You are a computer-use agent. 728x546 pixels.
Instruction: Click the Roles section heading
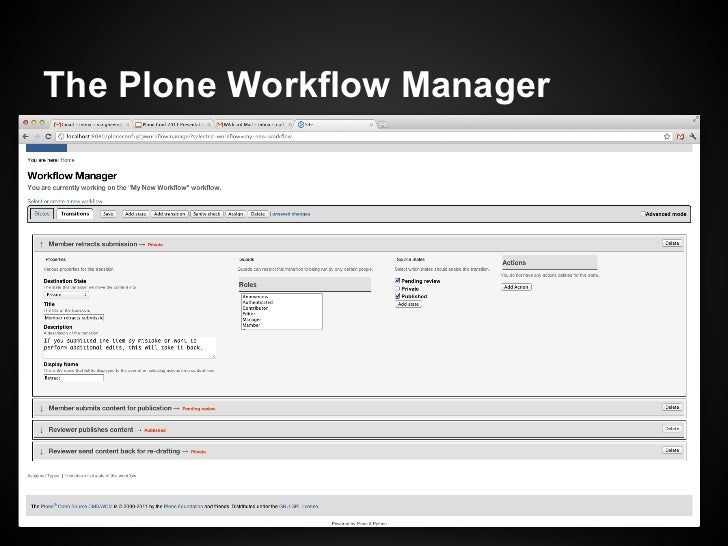click(x=247, y=285)
